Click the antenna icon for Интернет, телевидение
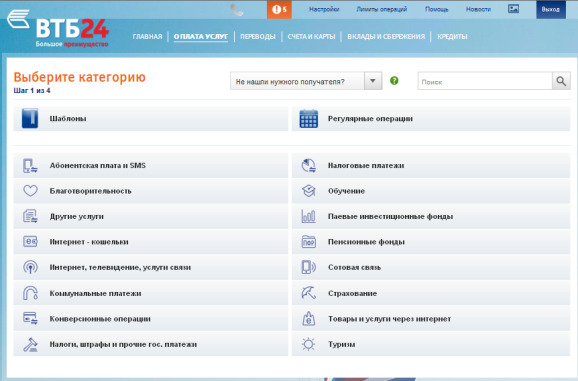This screenshot has height=381, width=578. point(30,267)
